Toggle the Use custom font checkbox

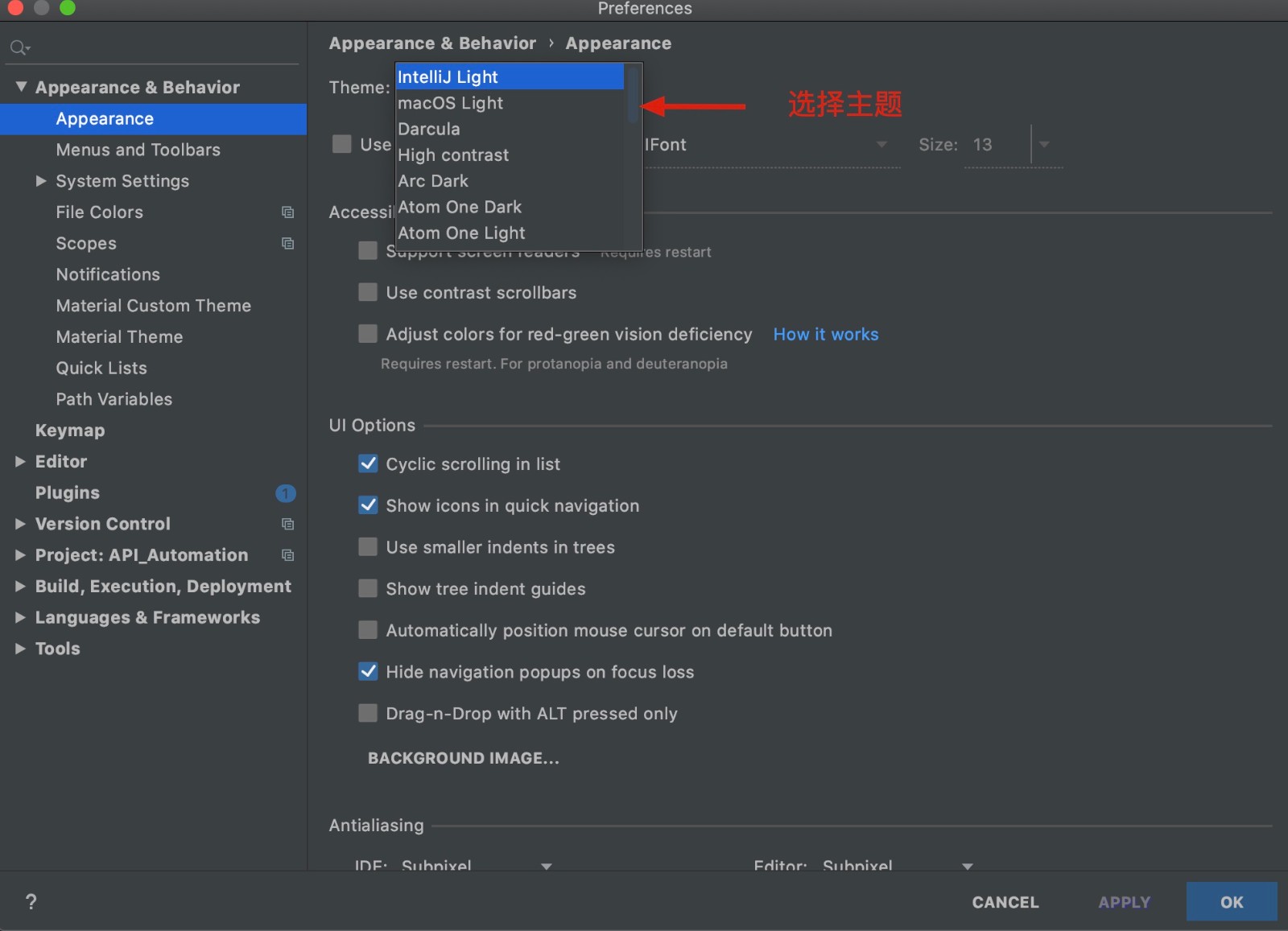[x=342, y=144]
